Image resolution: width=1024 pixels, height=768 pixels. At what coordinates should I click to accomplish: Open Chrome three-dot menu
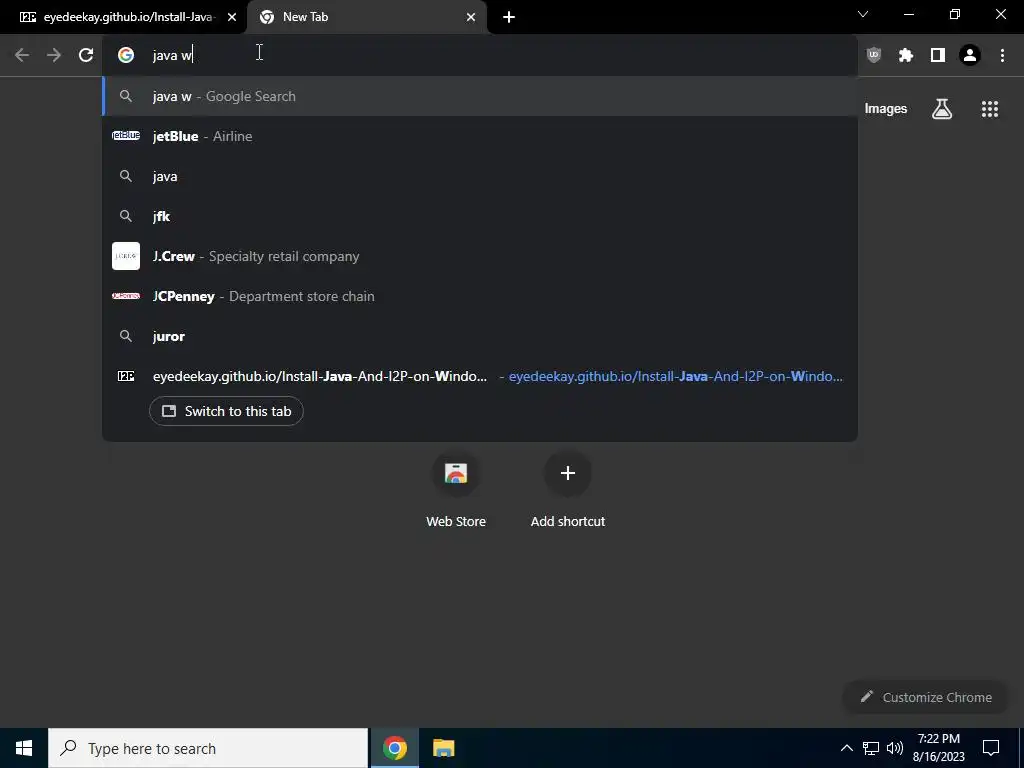(1002, 55)
